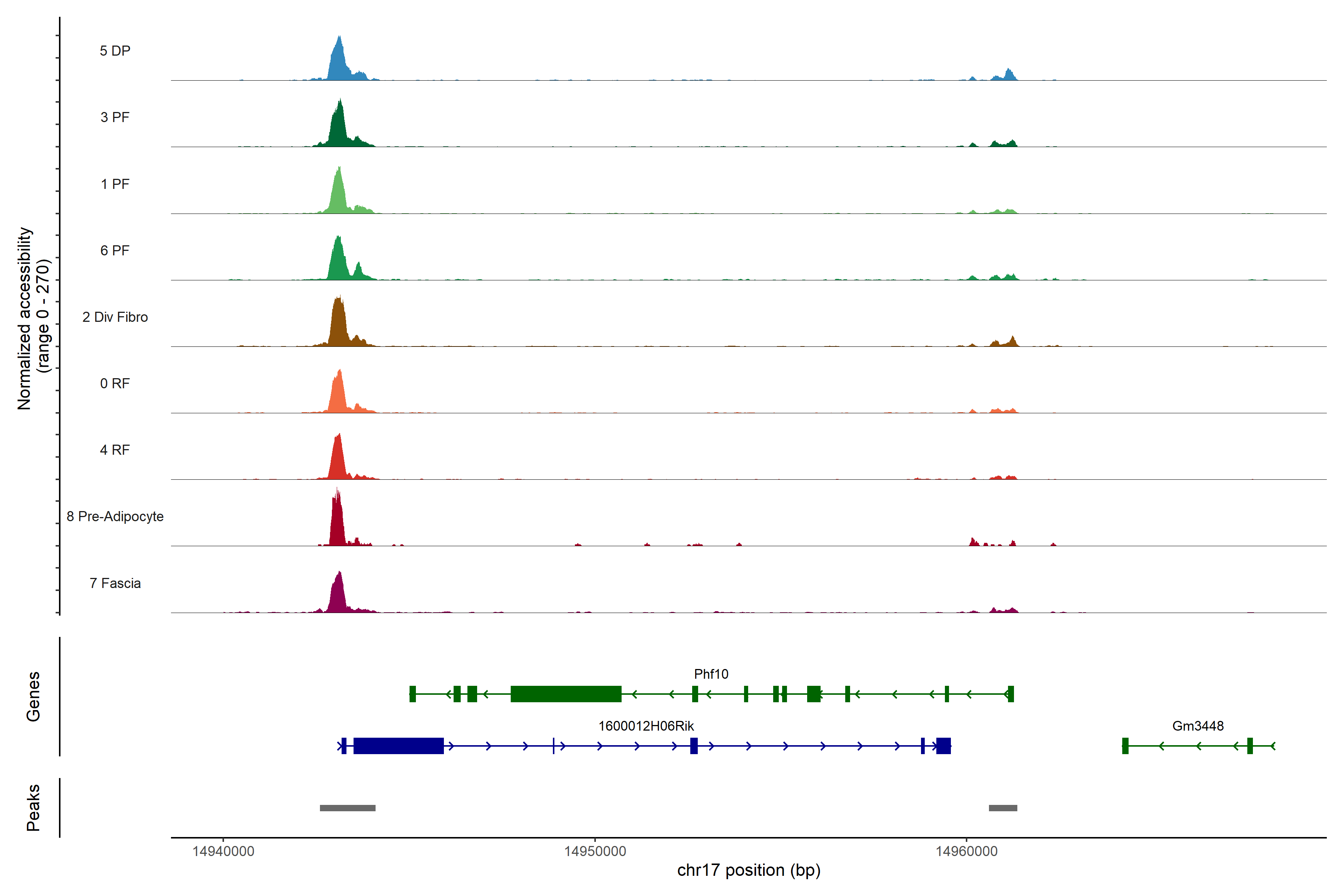Click the 8 Pre-Adipocyte label
This screenshot has width=1344, height=896.
[115, 517]
